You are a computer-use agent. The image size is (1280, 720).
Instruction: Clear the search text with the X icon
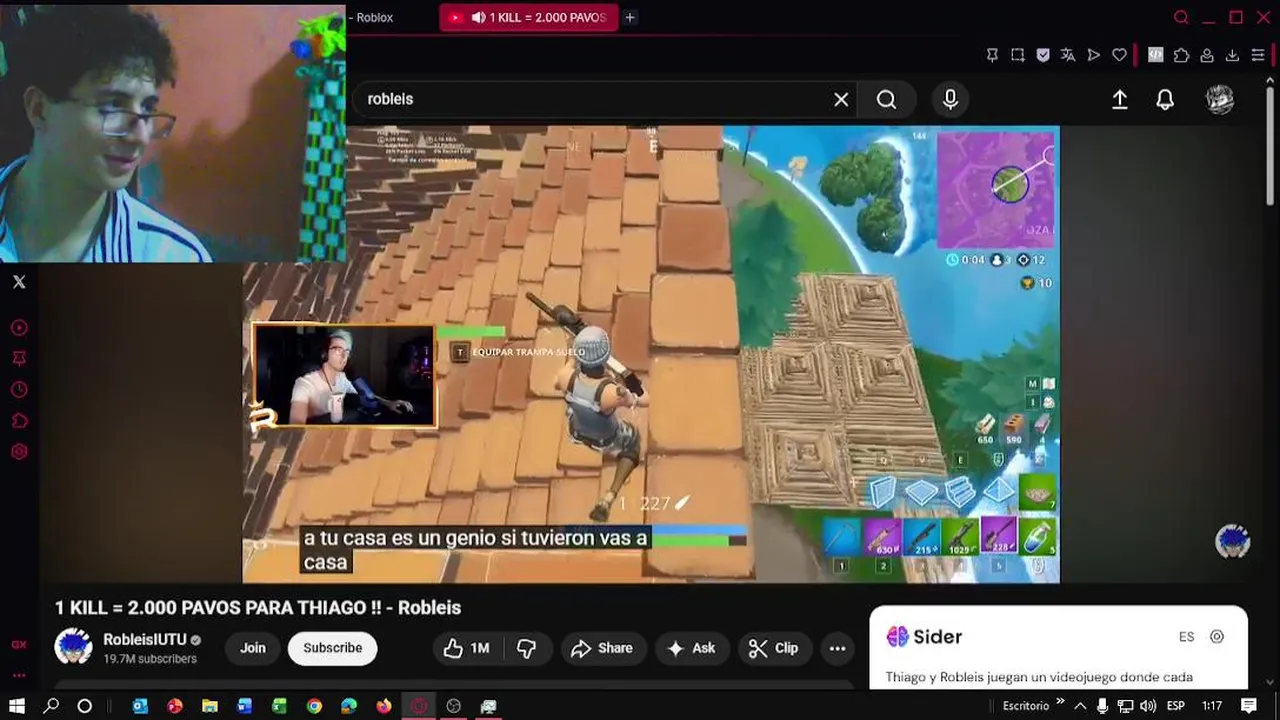pyautogui.click(x=841, y=99)
